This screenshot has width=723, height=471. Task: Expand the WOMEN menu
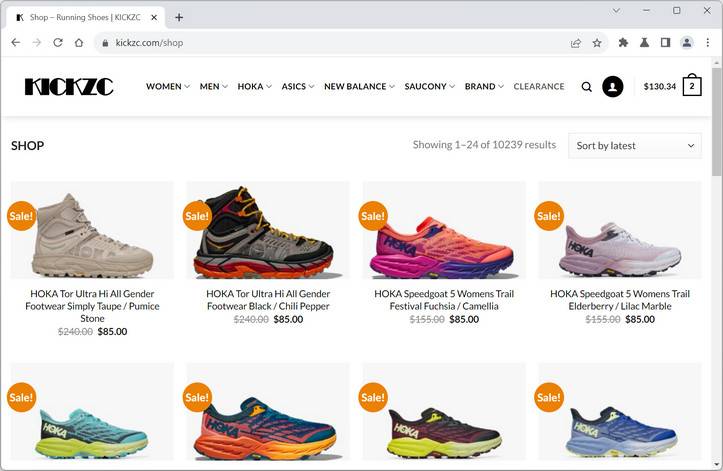(x=167, y=87)
